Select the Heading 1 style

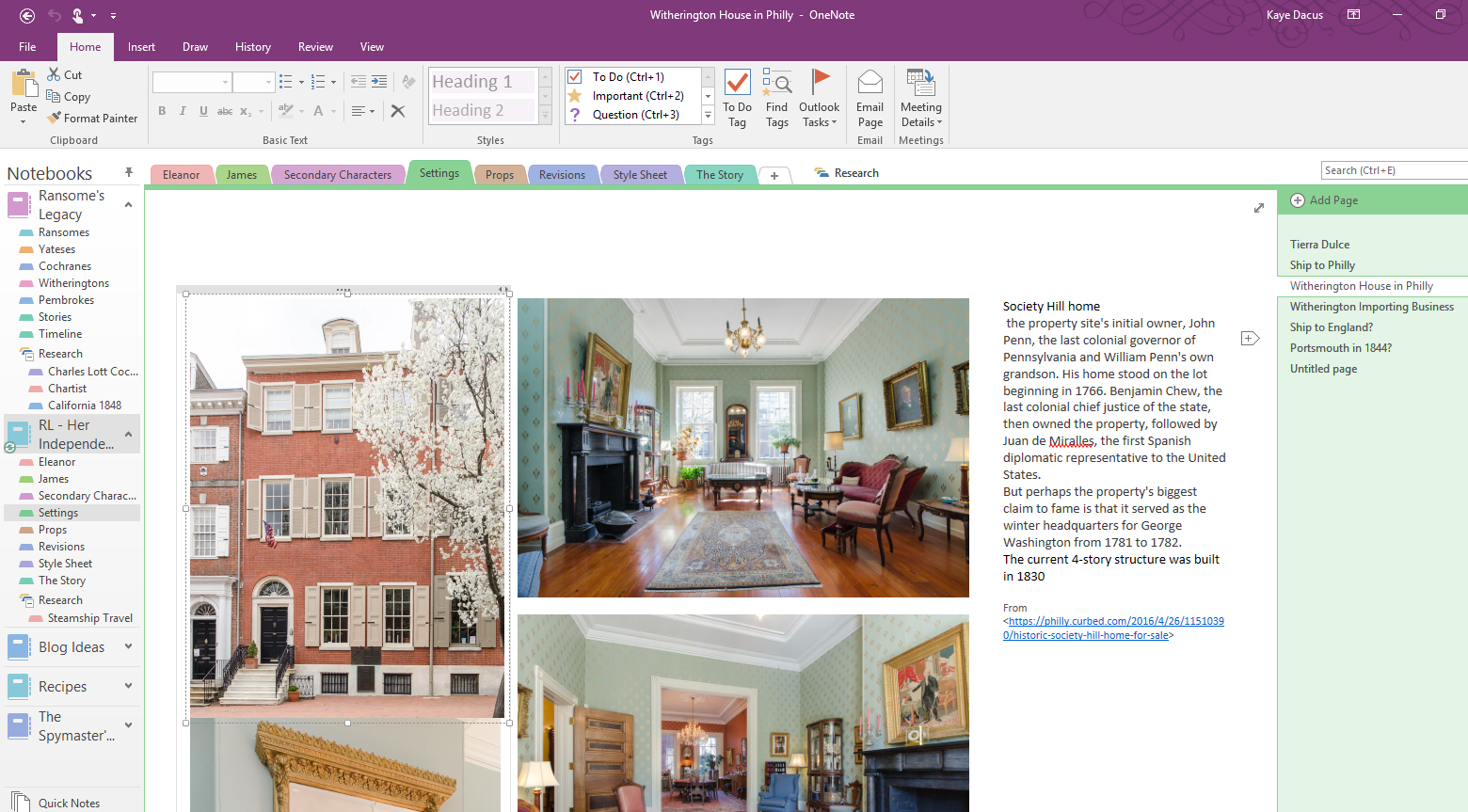click(482, 82)
